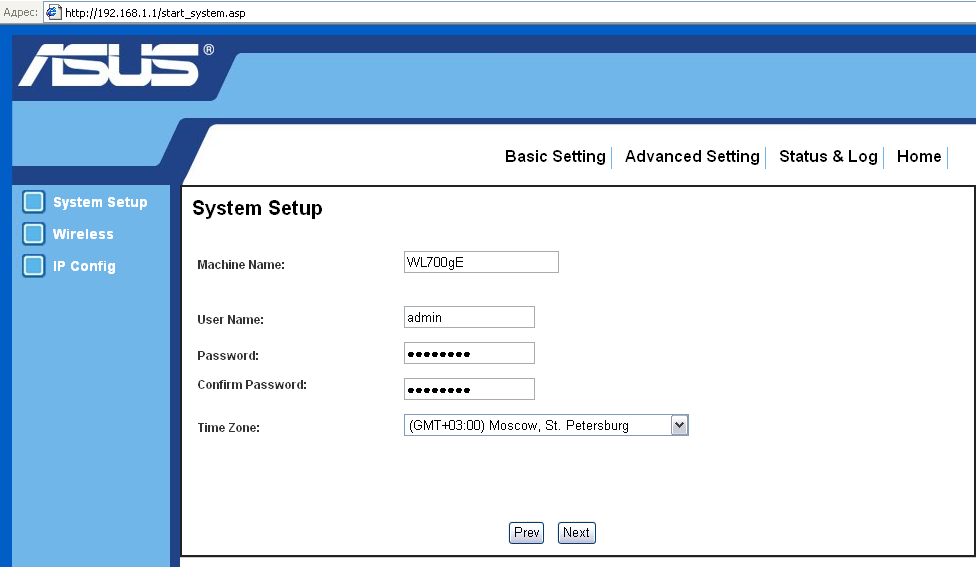This screenshot has height=567, width=976.
Task: Click the square icon beside System Setup
Action: (34, 202)
